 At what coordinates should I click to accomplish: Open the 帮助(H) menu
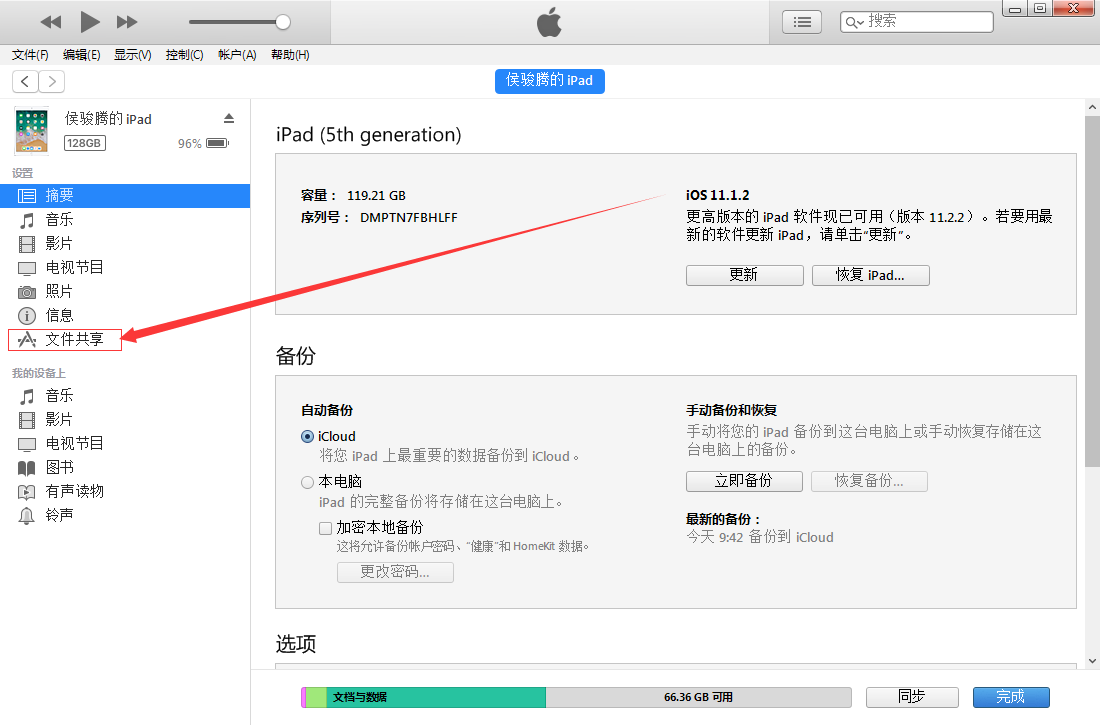point(290,55)
